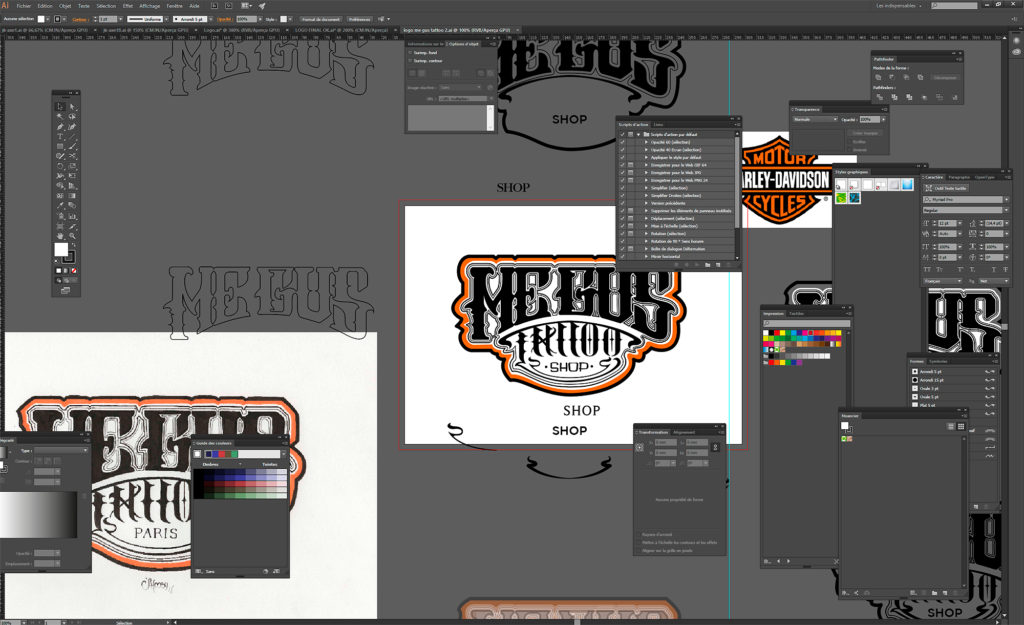The image size is (1024, 625).
Task: Open the Myriad Pro font family dropdown
Action: tap(960, 200)
